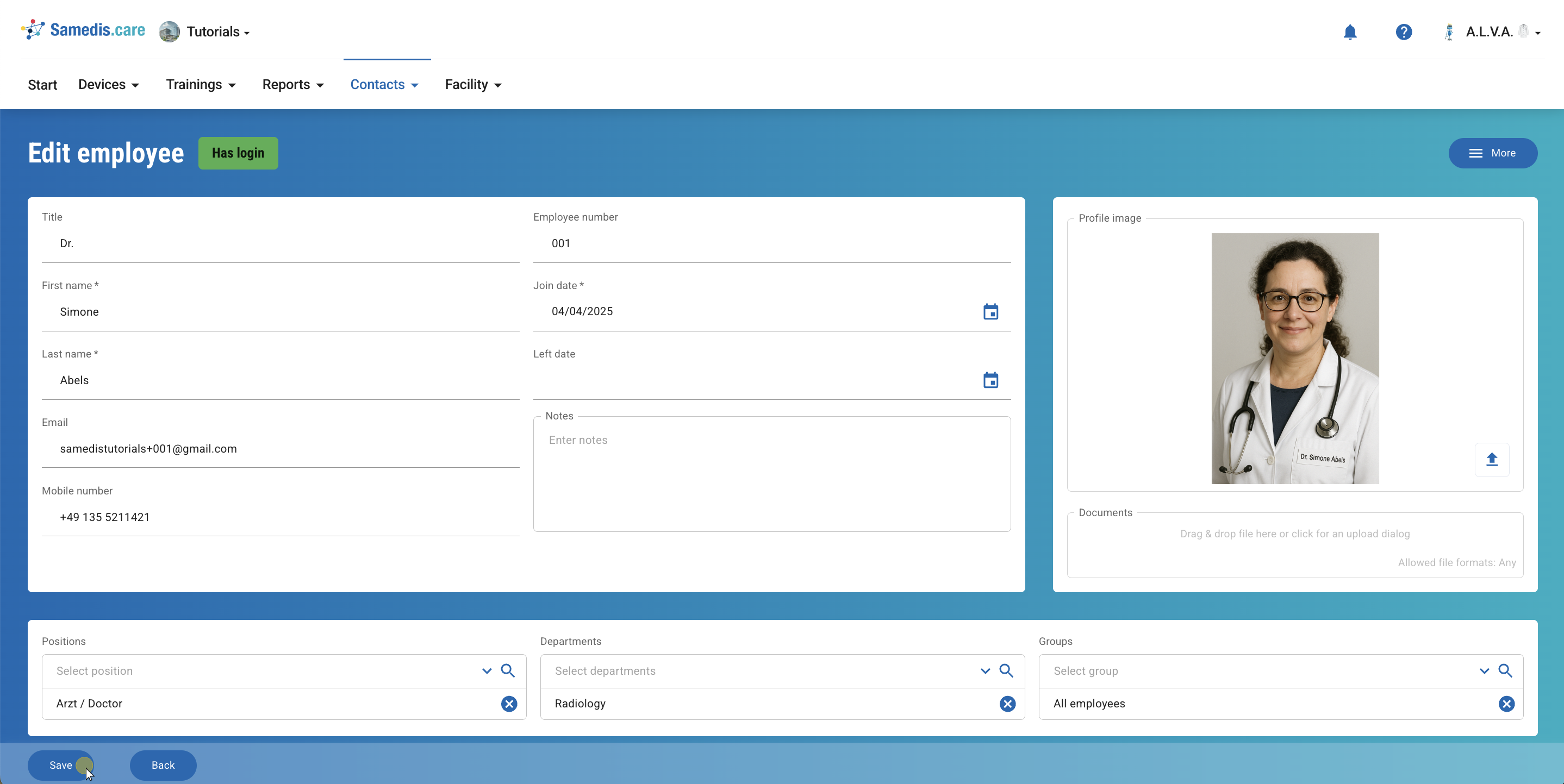The width and height of the screenshot is (1564, 784).
Task: Expand the Select position dropdown
Action: coord(487,670)
